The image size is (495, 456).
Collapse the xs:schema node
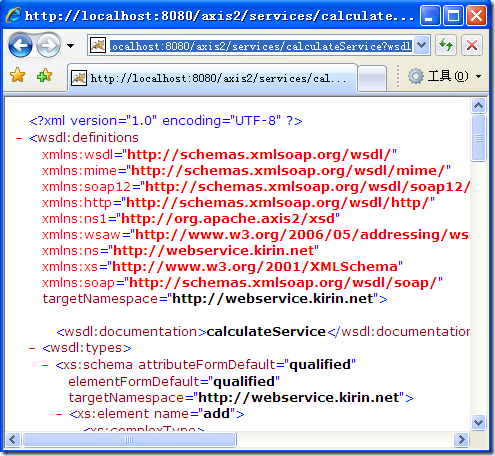pos(45,365)
